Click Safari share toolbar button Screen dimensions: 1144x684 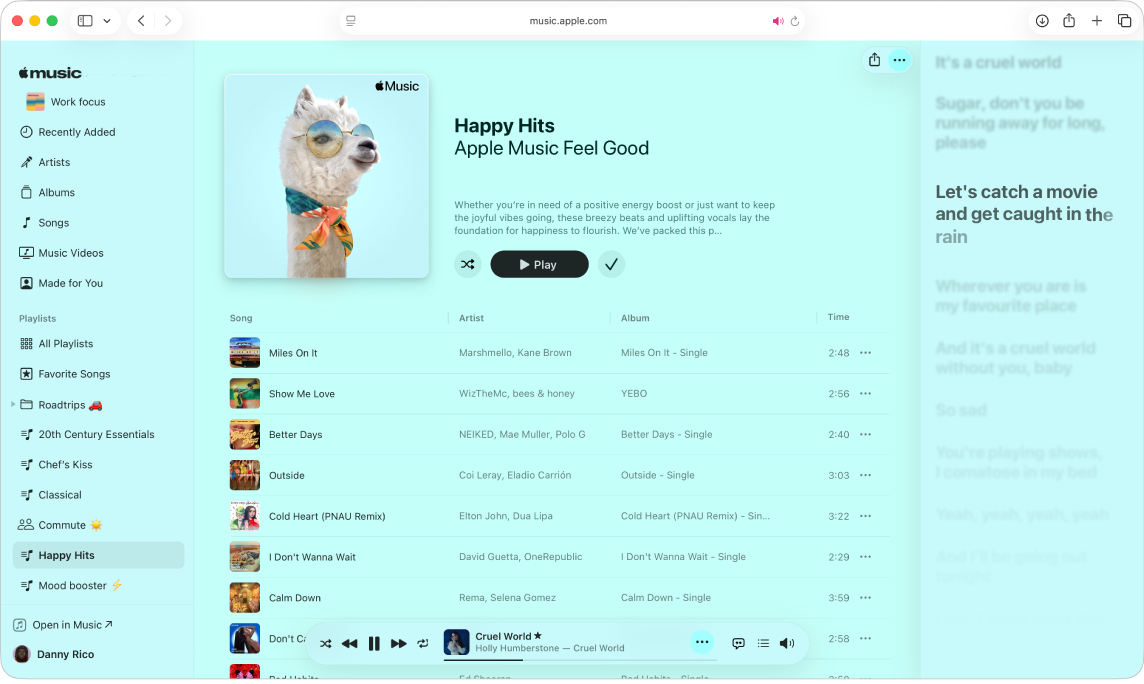(1069, 20)
